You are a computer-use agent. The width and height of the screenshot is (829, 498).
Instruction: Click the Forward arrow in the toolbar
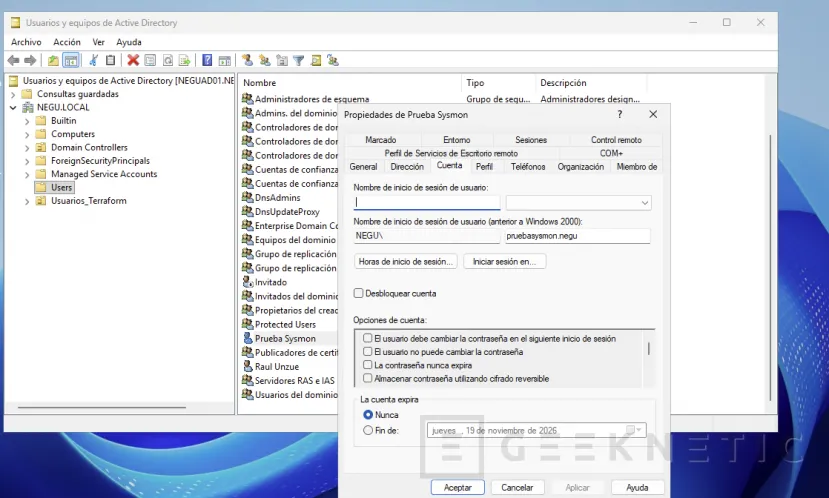30,61
